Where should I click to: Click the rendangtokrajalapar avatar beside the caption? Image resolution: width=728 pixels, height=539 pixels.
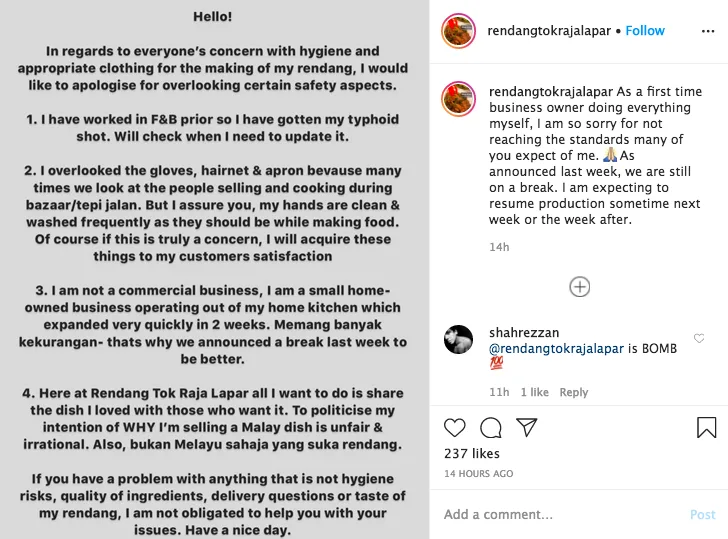[458, 98]
